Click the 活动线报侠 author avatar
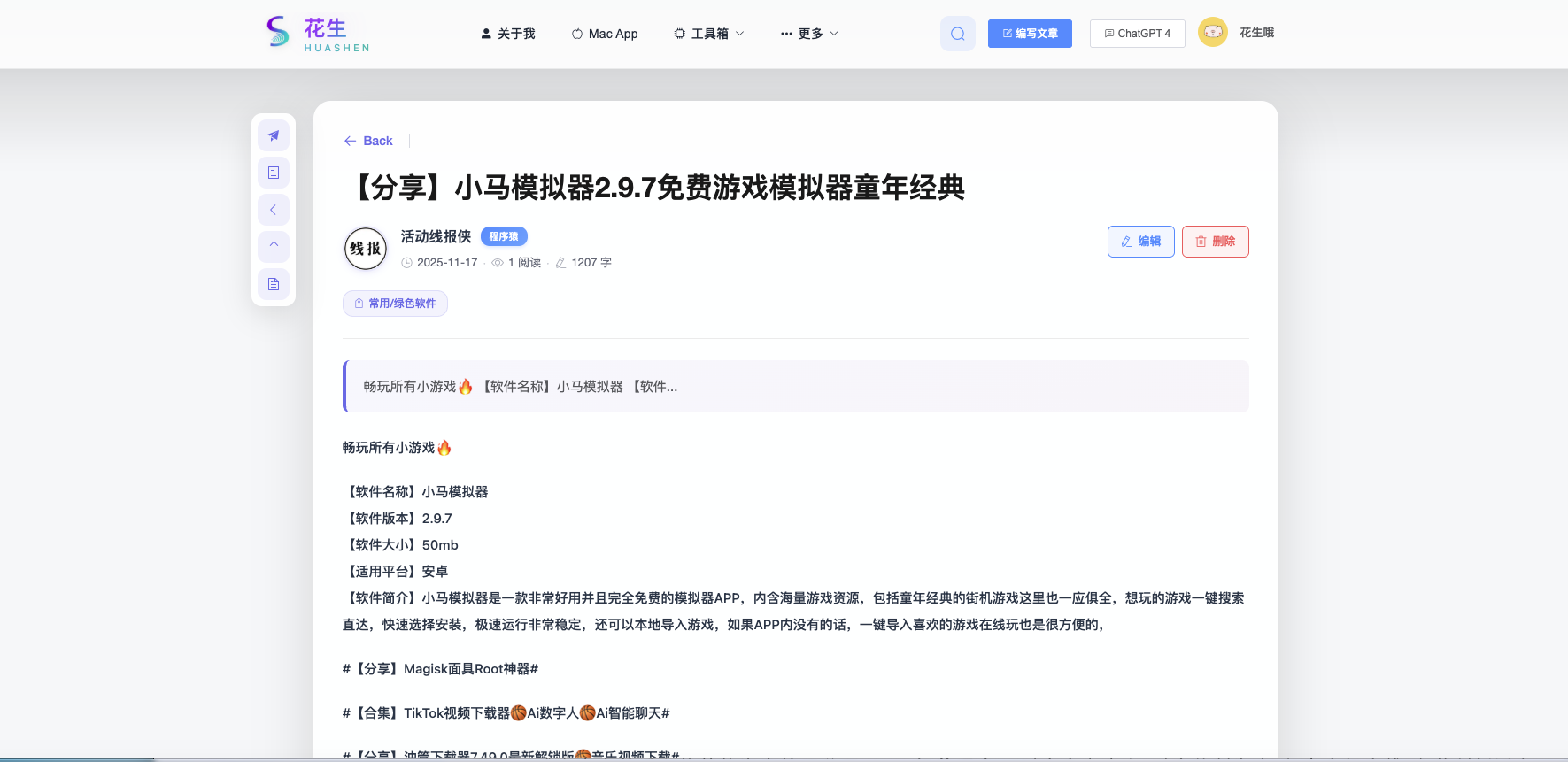This screenshot has height=762, width=1568. pos(365,249)
